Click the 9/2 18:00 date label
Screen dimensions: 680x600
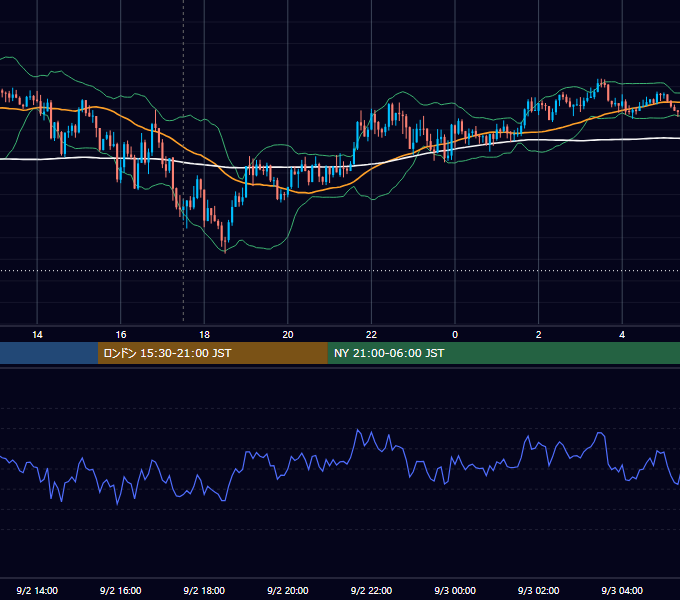pos(204,590)
